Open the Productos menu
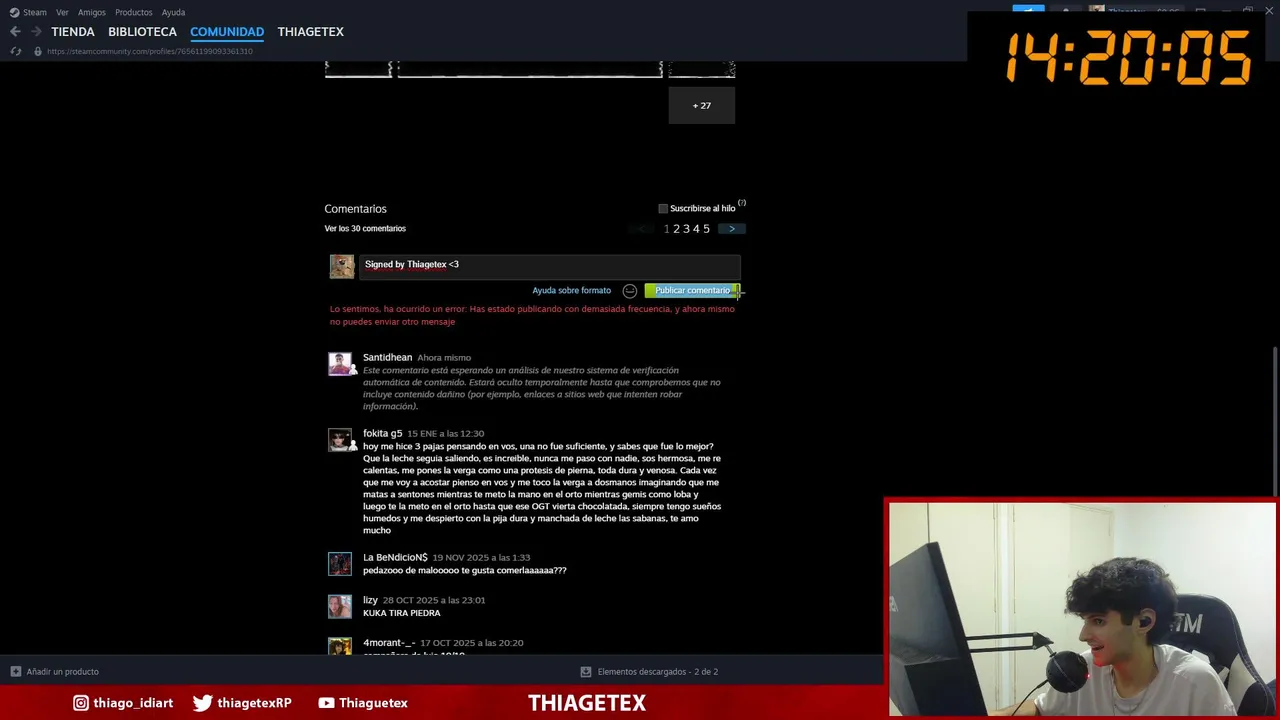Screen dimensions: 1280x720 point(134,12)
